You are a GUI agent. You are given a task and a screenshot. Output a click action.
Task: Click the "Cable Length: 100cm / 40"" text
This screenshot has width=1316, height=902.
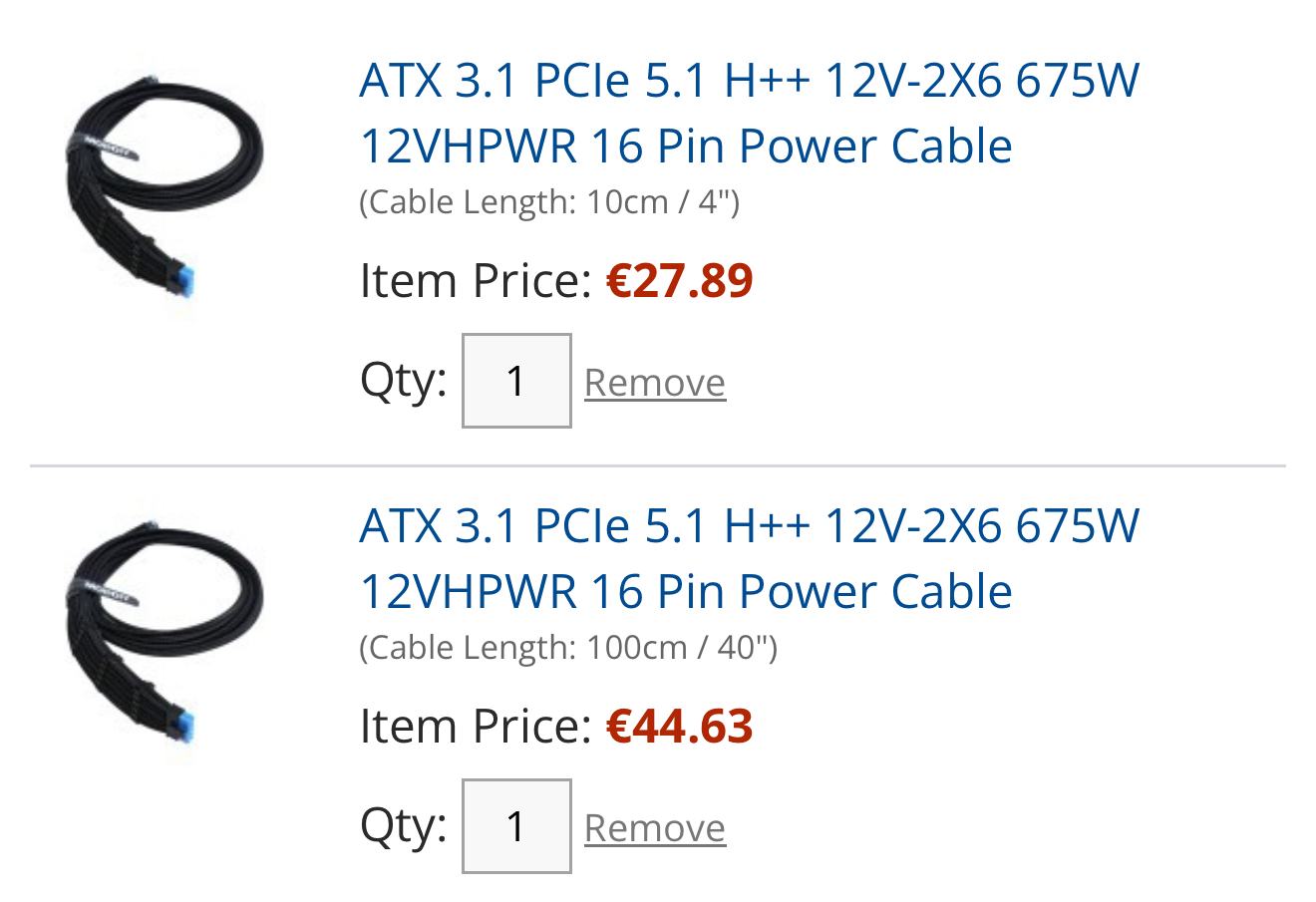click(567, 648)
